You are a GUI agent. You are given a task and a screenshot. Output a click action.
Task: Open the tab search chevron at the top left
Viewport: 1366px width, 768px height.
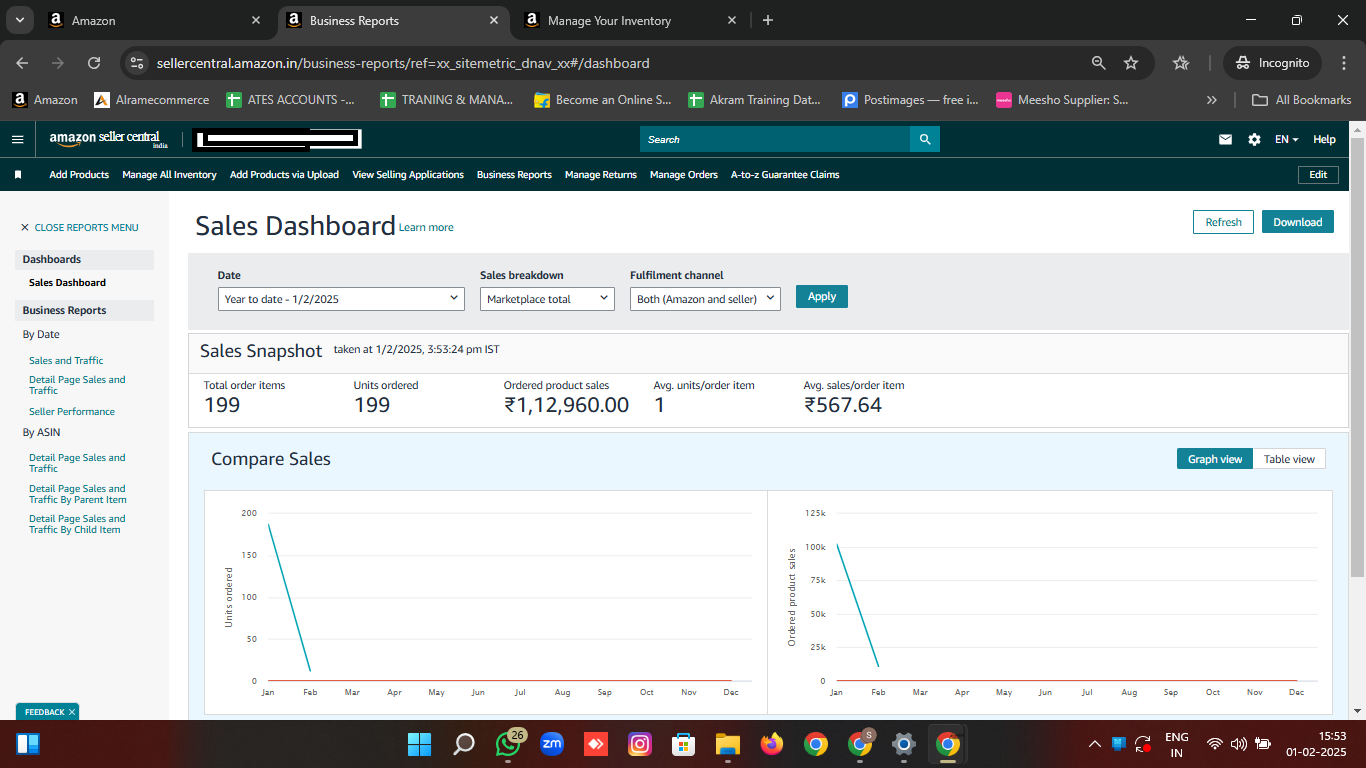(19, 20)
